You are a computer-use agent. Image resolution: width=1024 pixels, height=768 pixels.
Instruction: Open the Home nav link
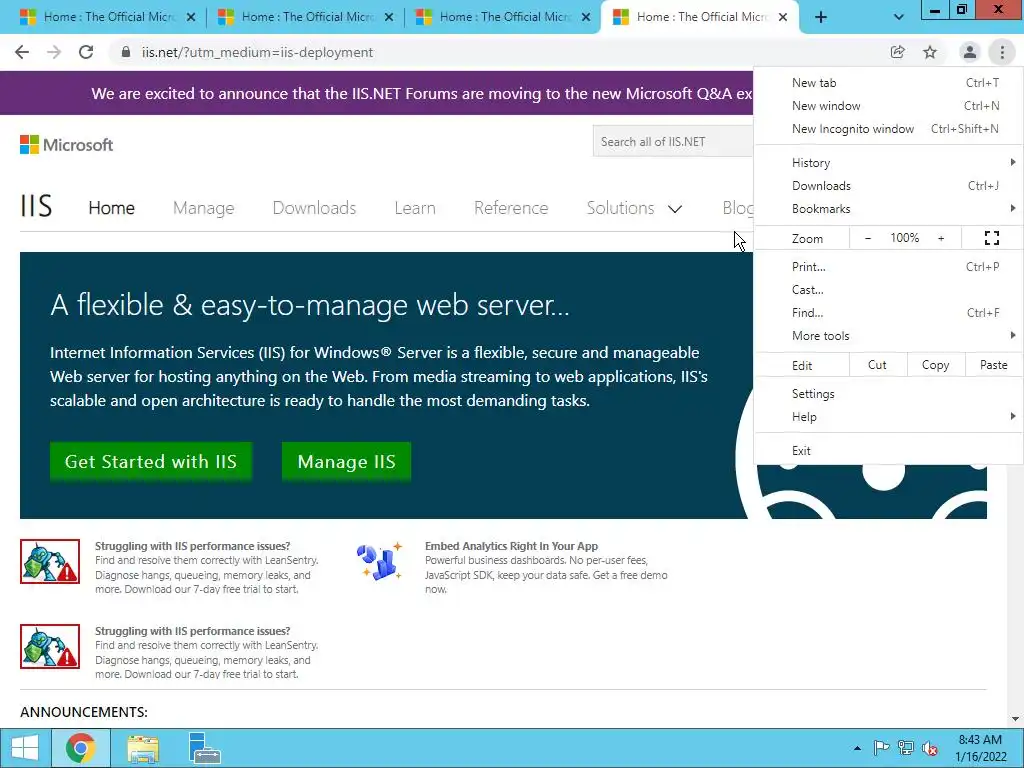(x=112, y=208)
